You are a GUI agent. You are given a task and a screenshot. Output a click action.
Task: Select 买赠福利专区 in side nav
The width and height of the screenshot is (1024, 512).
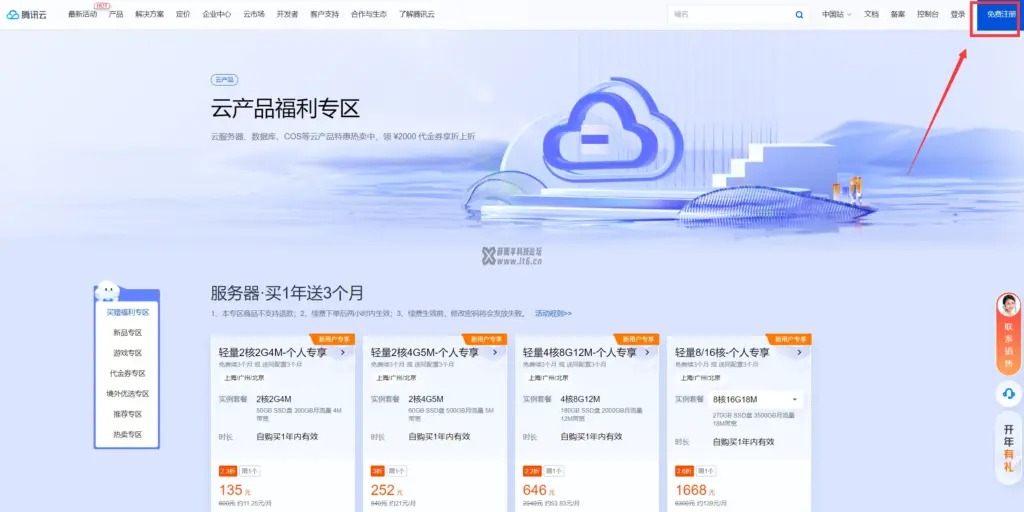pos(127,312)
